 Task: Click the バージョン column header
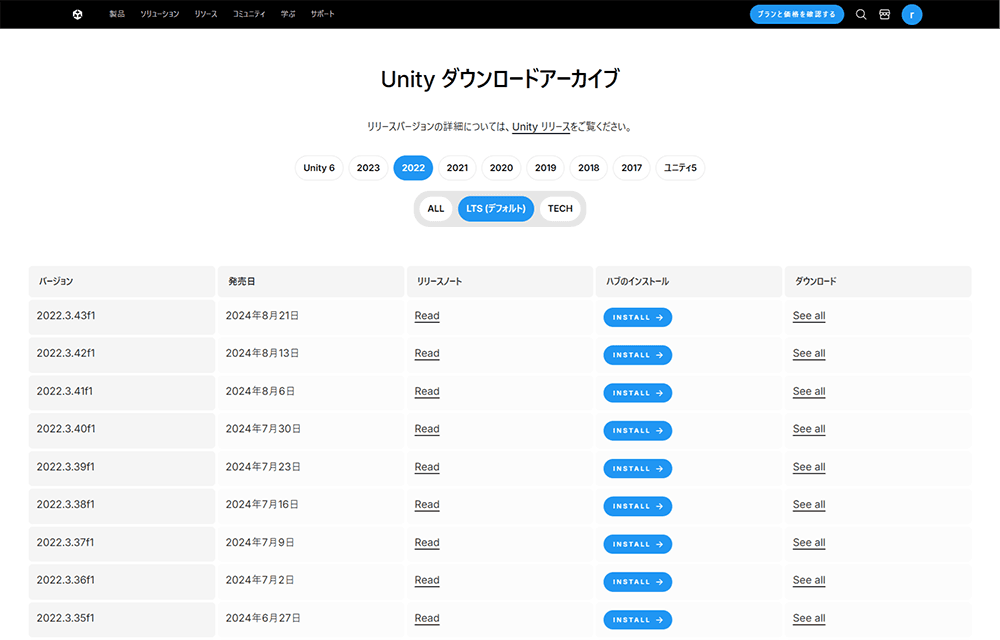coord(122,281)
